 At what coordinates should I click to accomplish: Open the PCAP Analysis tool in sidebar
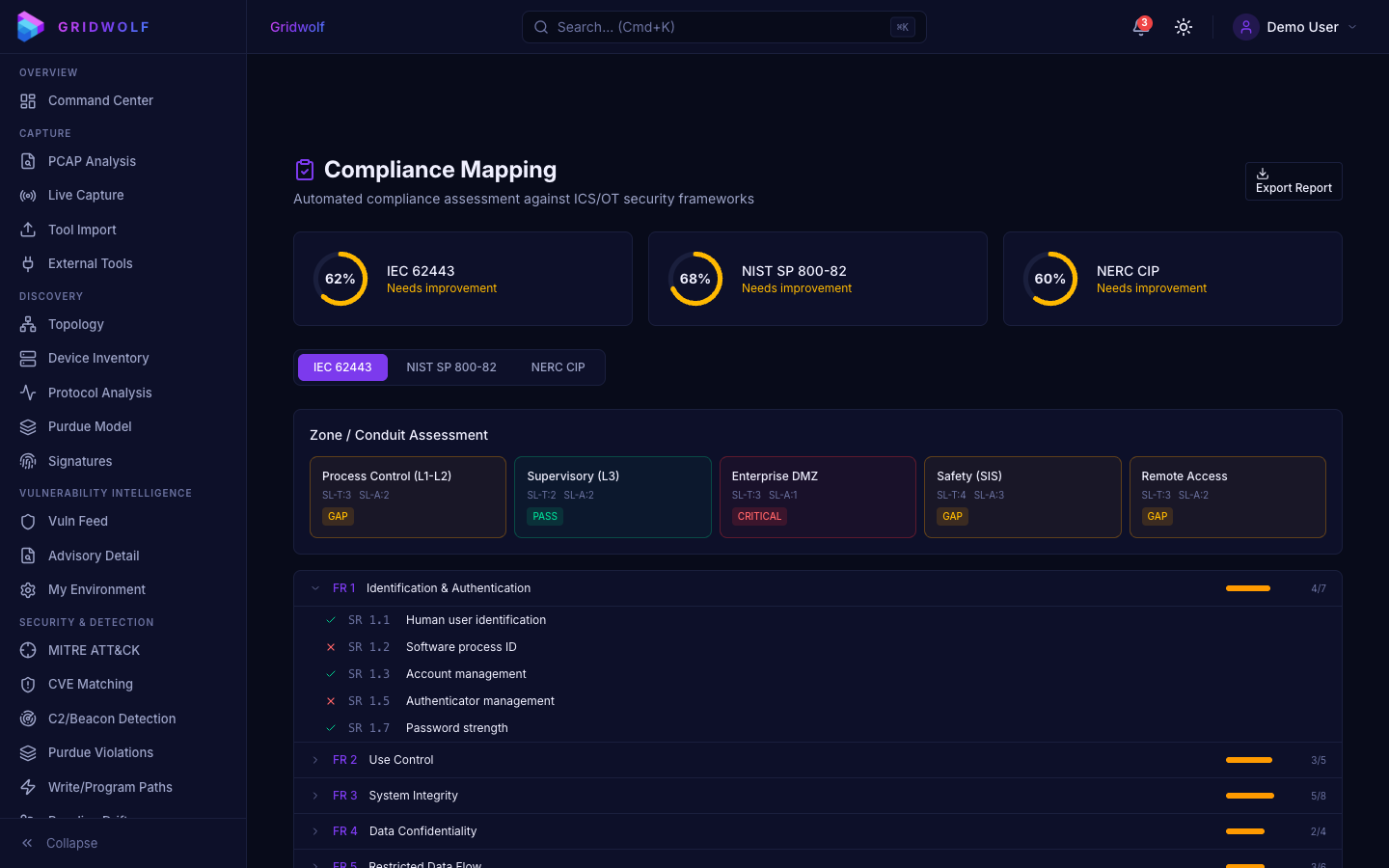point(92,161)
